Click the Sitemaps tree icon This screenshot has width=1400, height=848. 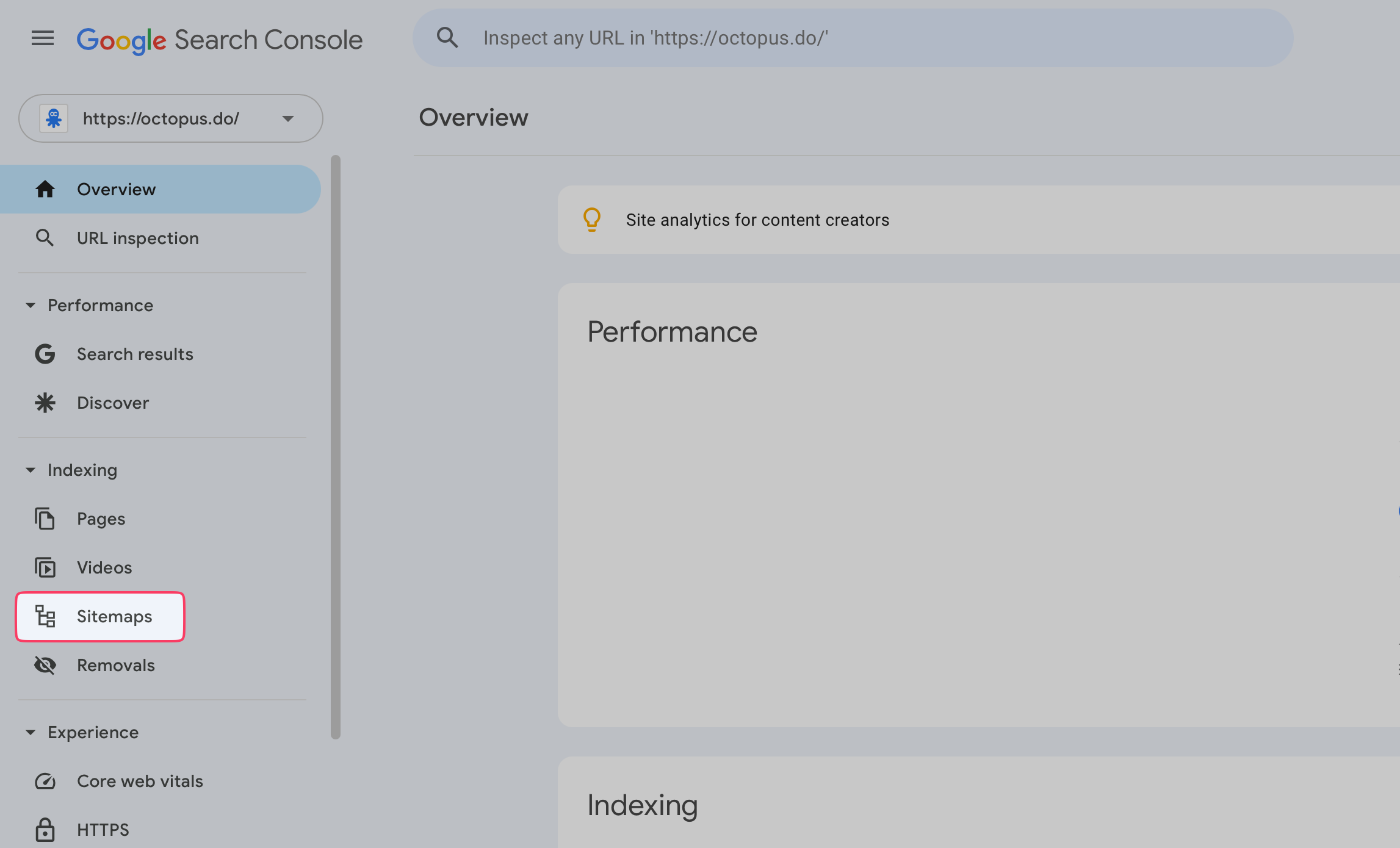pyautogui.click(x=45, y=616)
